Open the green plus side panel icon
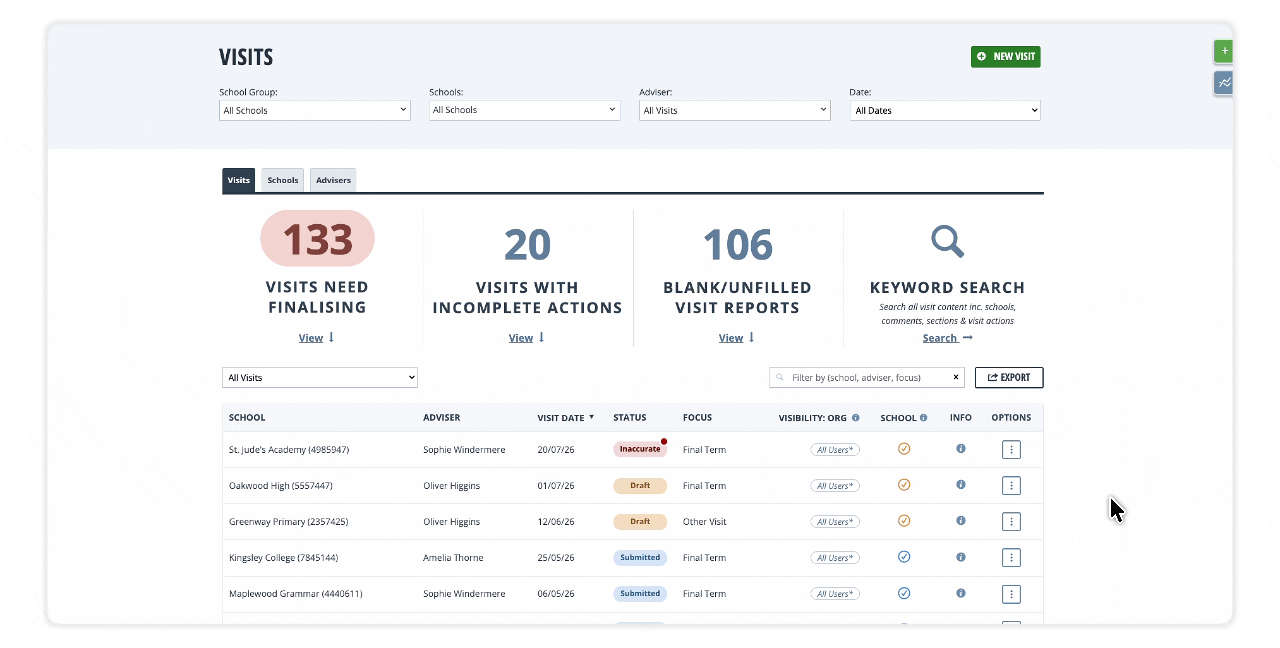The image size is (1280, 648). 1224,51
